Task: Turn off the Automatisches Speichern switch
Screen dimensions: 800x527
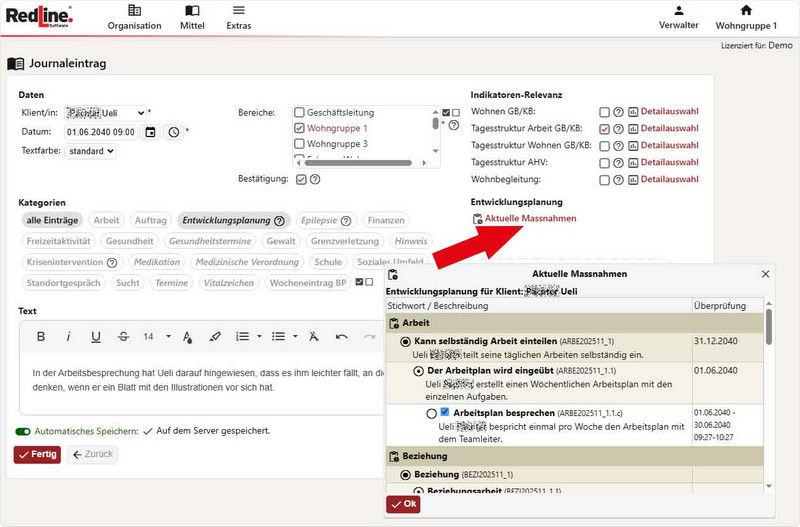Action: point(23,431)
